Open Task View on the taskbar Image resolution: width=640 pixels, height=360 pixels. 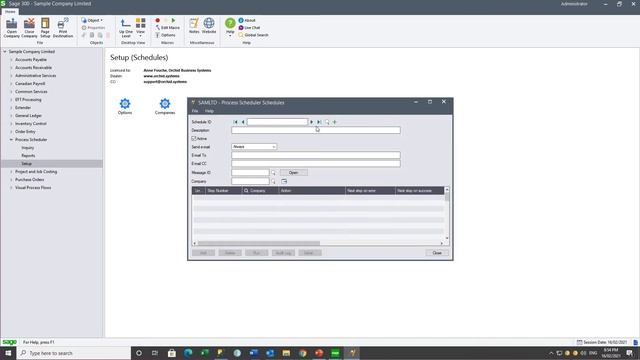pos(155,353)
